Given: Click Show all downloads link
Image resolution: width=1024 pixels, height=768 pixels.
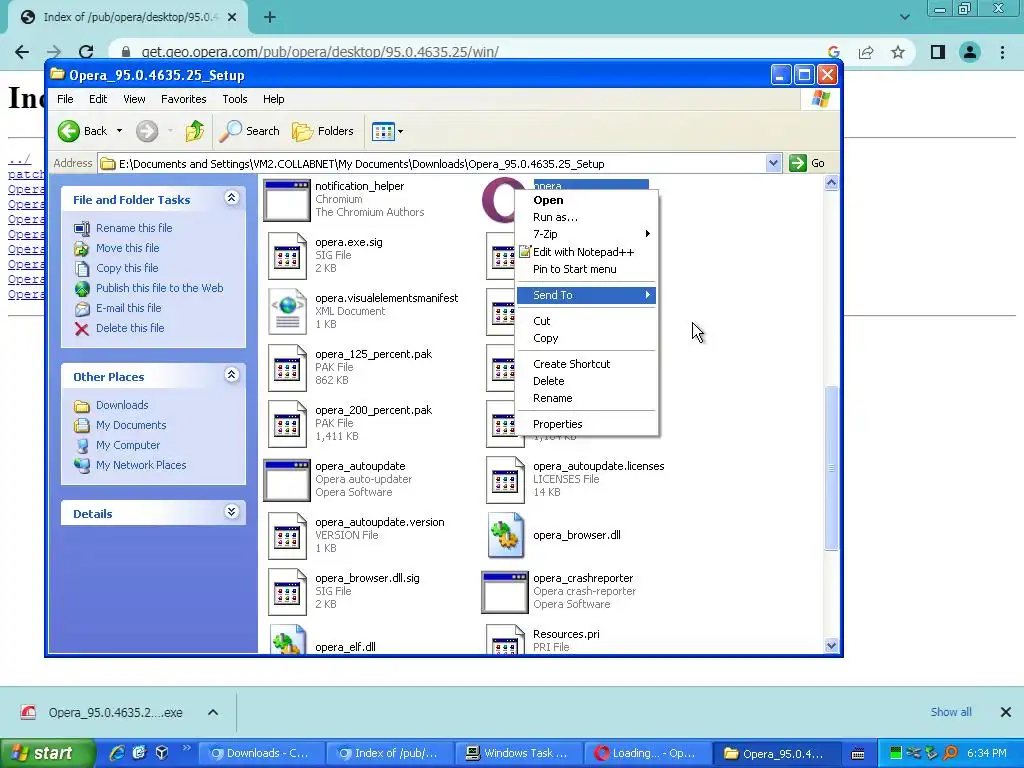Looking at the screenshot, I should point(951,712).
